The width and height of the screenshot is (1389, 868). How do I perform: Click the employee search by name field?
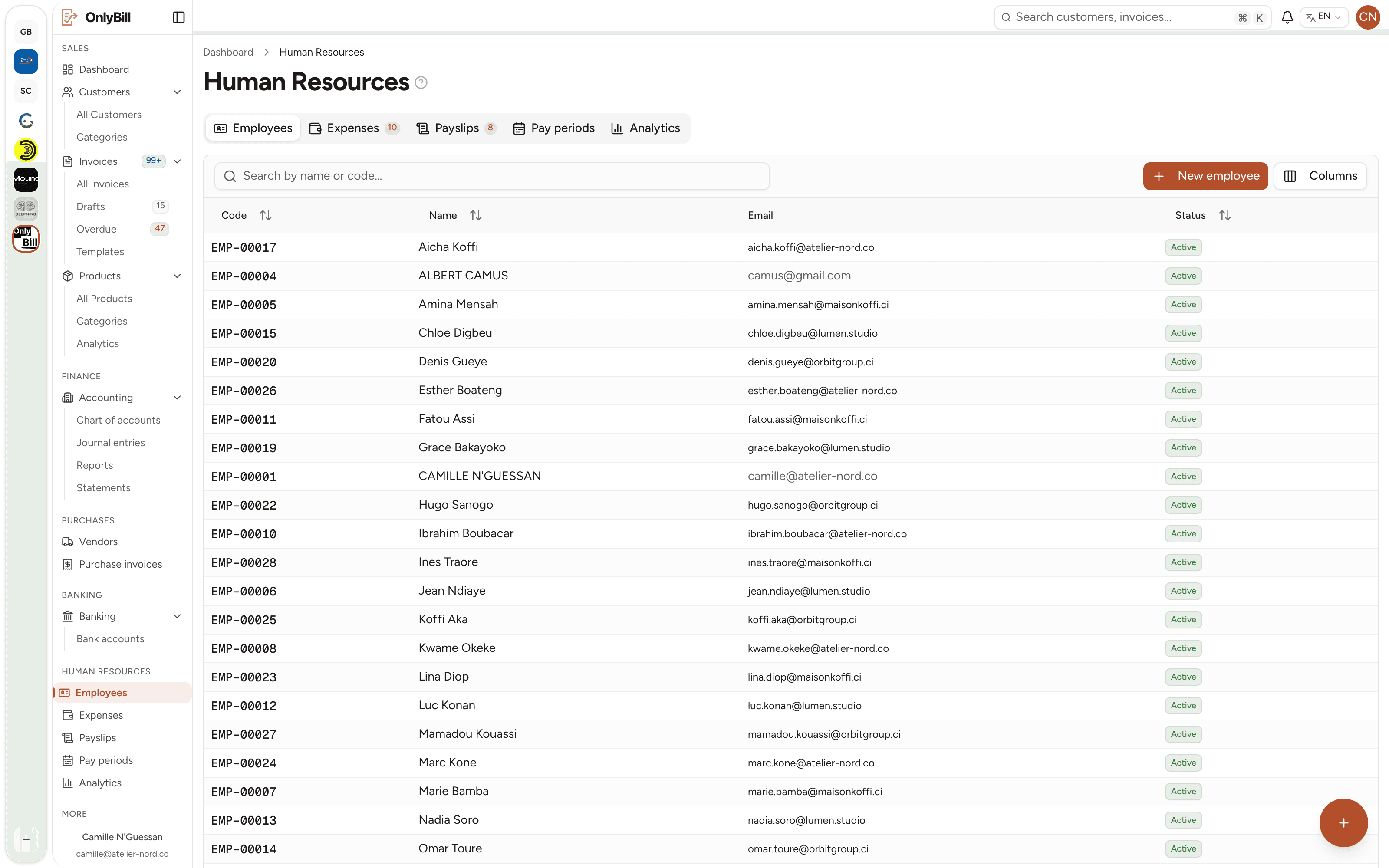click(x=492, y=176)
